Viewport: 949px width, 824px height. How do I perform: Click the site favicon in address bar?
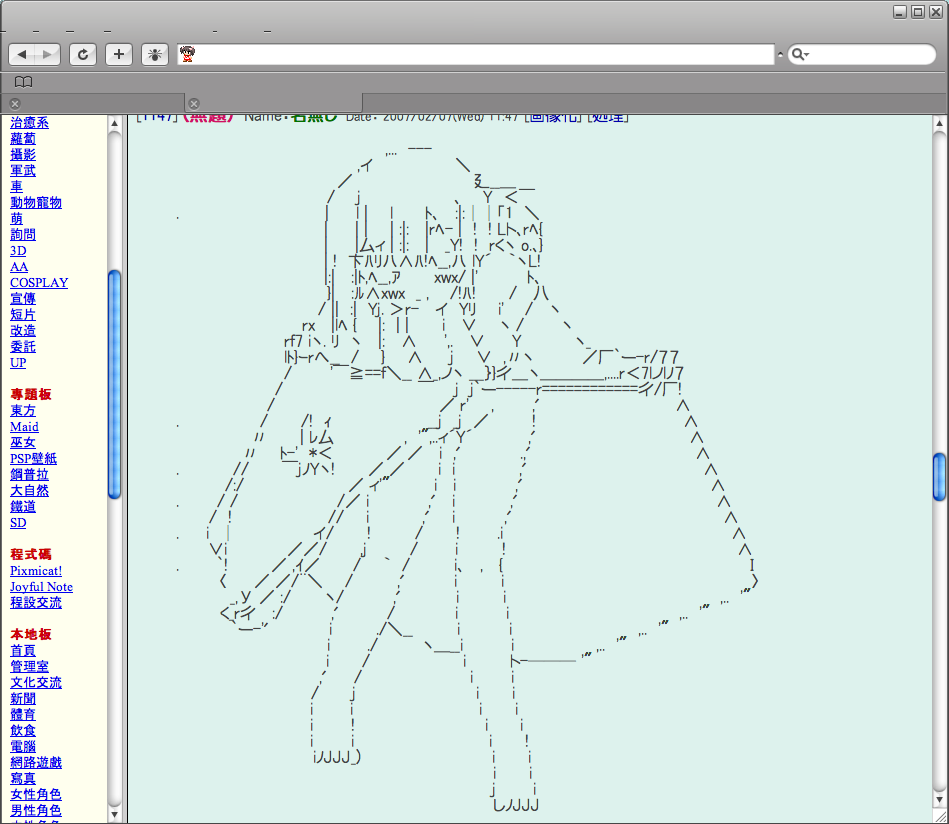(x=187, y=54)
